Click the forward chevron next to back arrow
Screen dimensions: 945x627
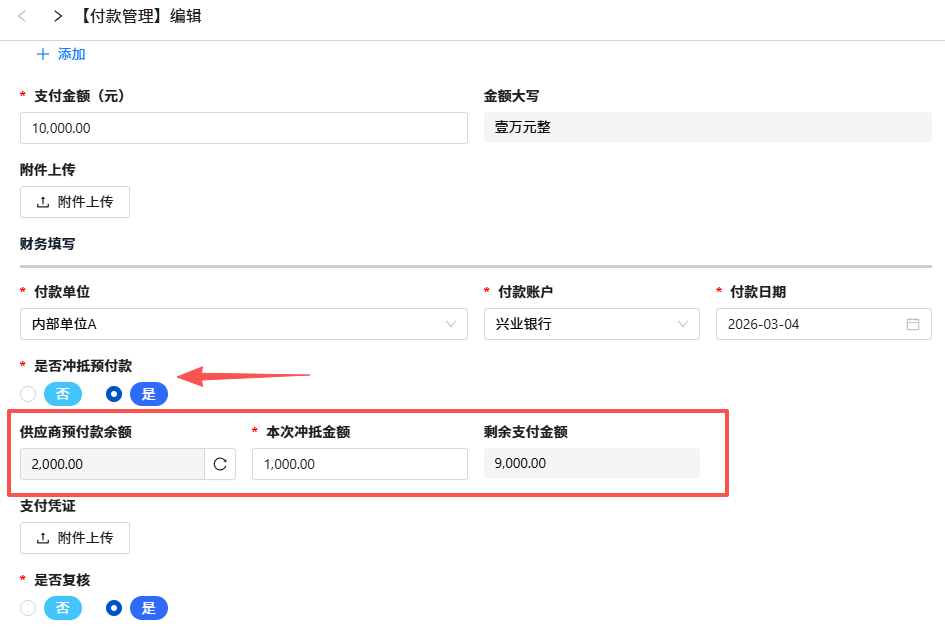click(x=57, y=17)
